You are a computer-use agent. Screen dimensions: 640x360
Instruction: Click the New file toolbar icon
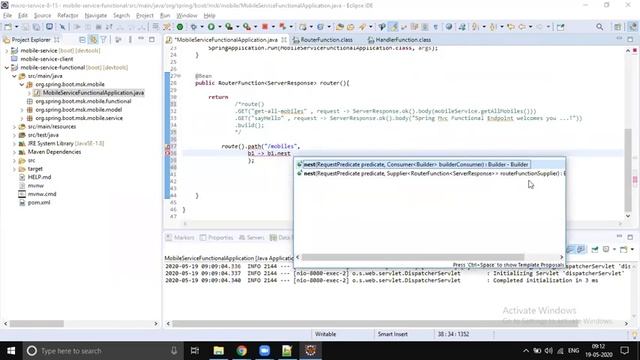tap(8, 27)
